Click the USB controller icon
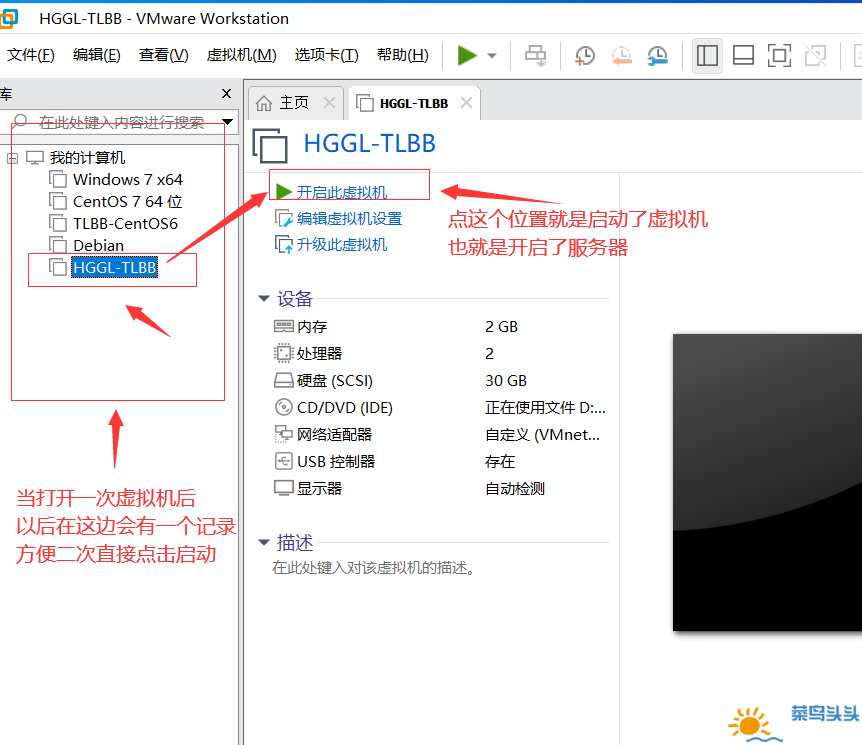 click(284, 461)
